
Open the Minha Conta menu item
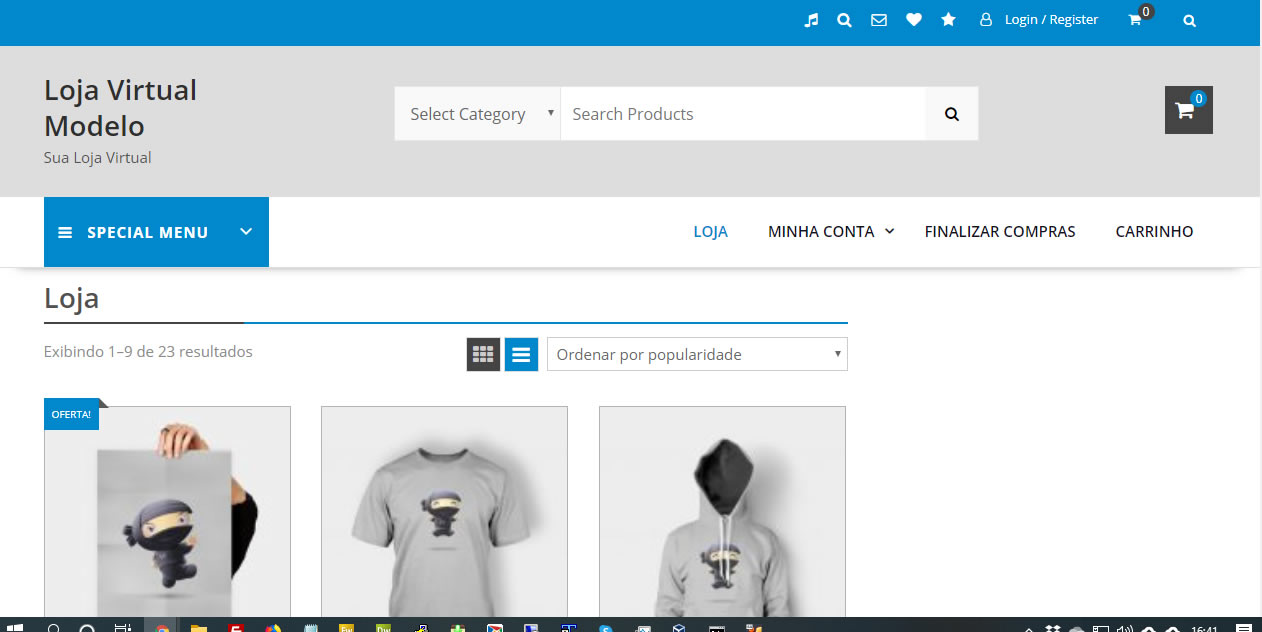[821, 232]
